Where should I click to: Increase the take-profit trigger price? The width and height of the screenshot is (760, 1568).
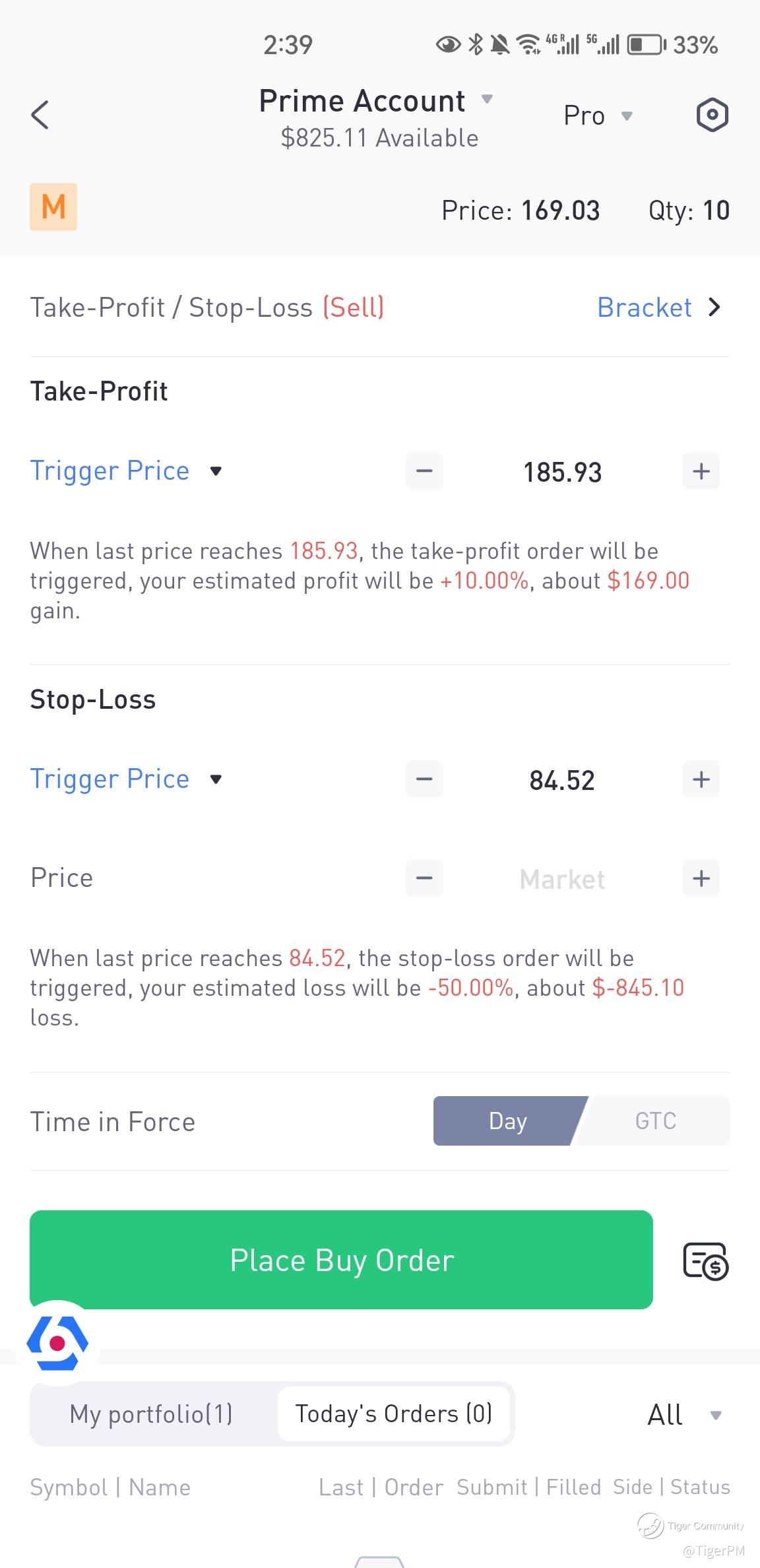[x=701, y=471]
